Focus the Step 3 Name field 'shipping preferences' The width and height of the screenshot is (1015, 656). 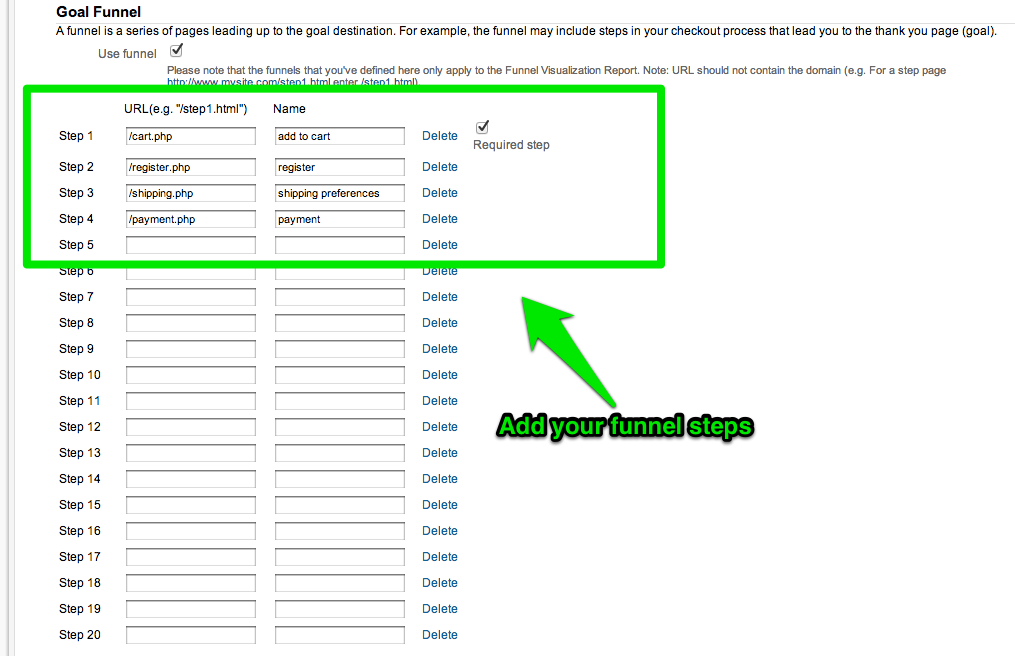coord(339,193)
